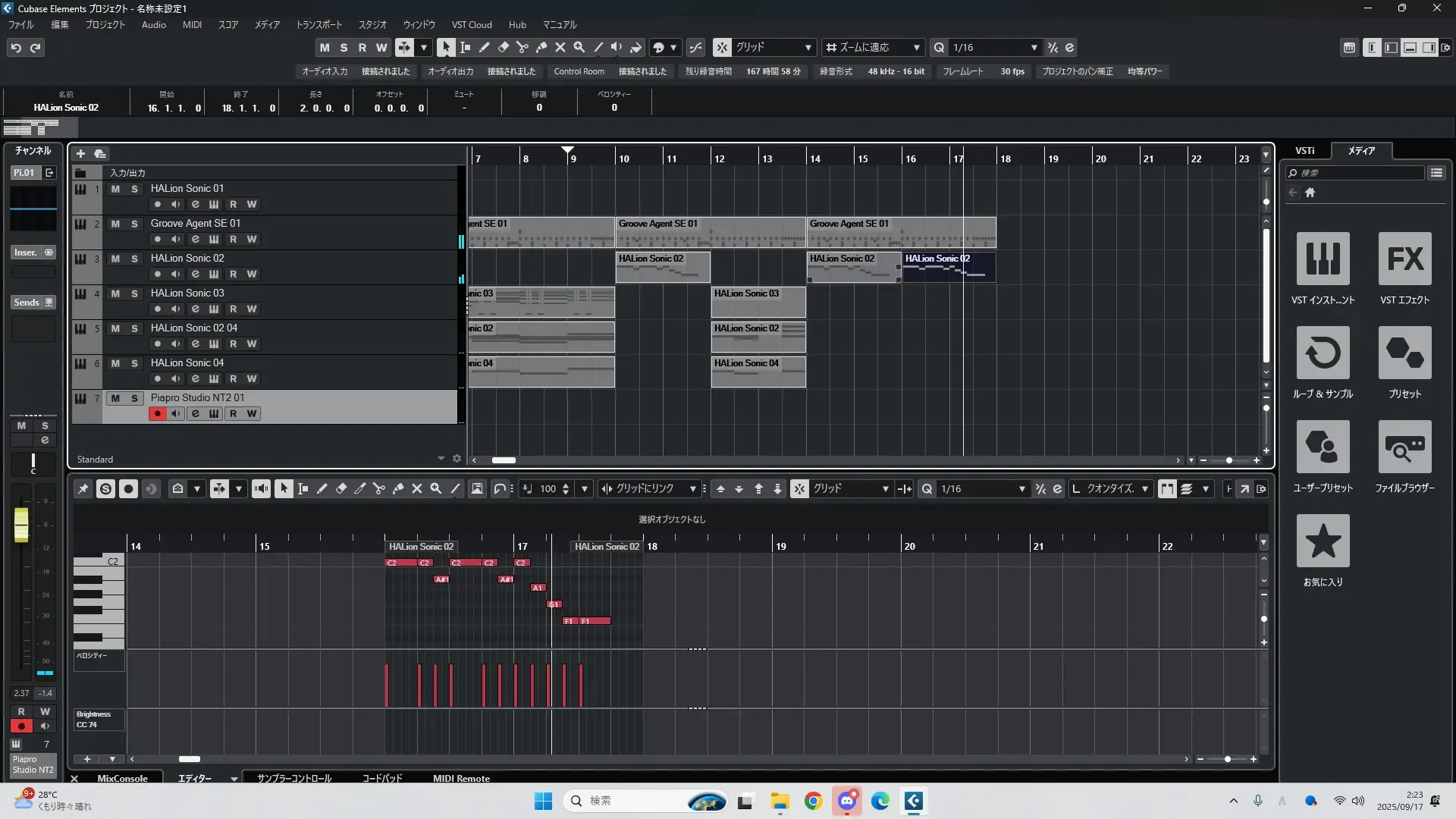Select the Eraser tool in main toolbar
The height and width of the screenshot is (819, 1456).
click(503, 47)
